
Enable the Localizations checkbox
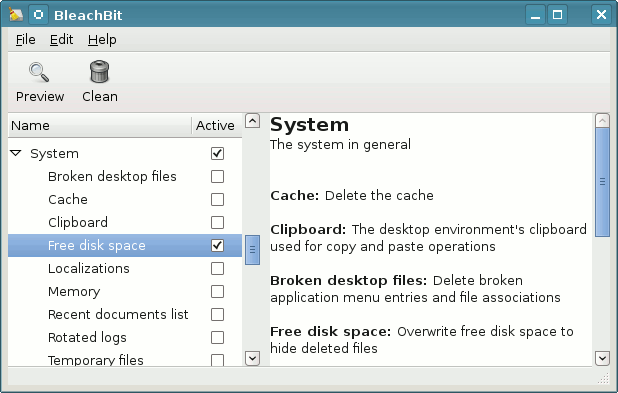click(217, 268)
